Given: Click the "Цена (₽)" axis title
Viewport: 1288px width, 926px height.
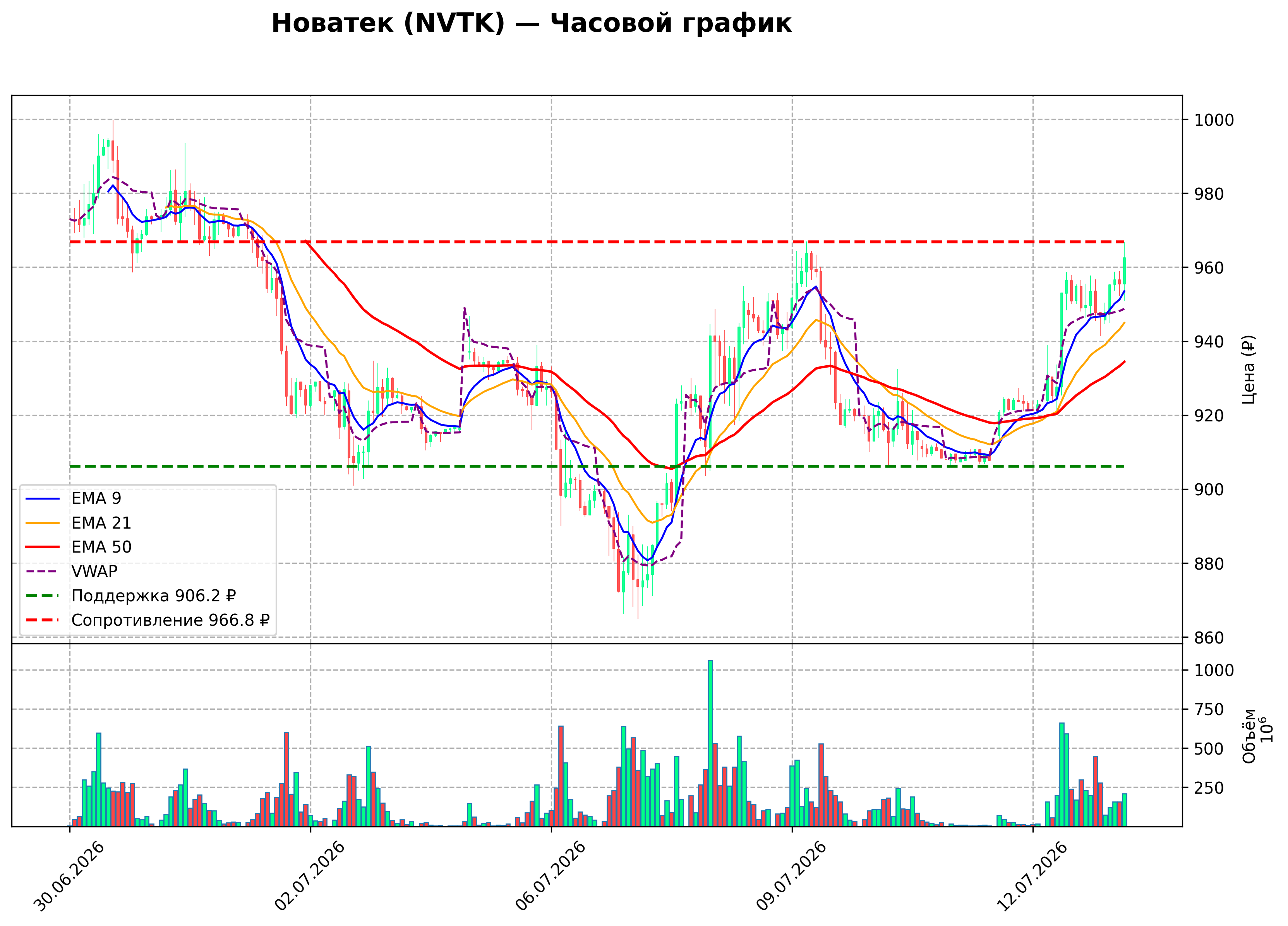Looking at the screenshot, I should (x=1248, y=370).
